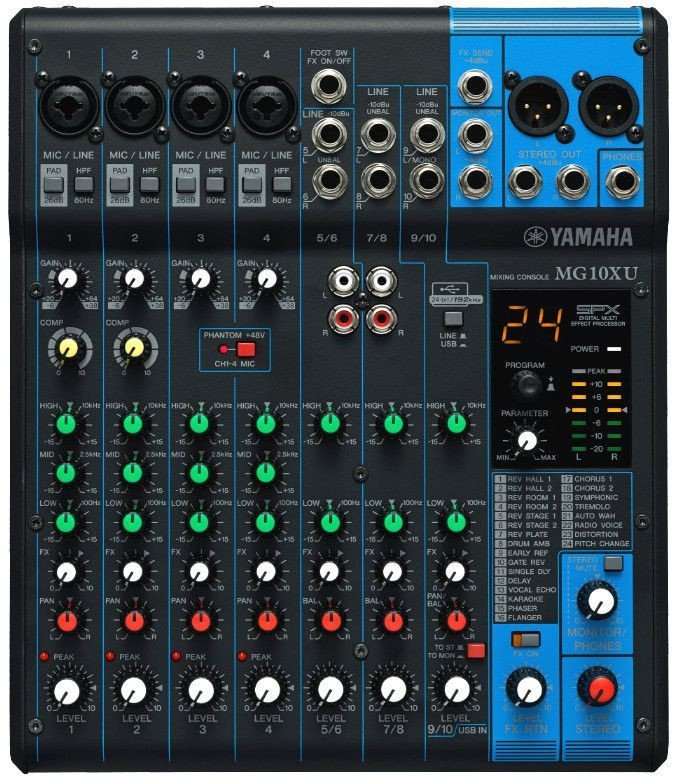Click the channel 1 yellow COMP knob
Viewport: 676px width, 779px height.
point(69,349)
